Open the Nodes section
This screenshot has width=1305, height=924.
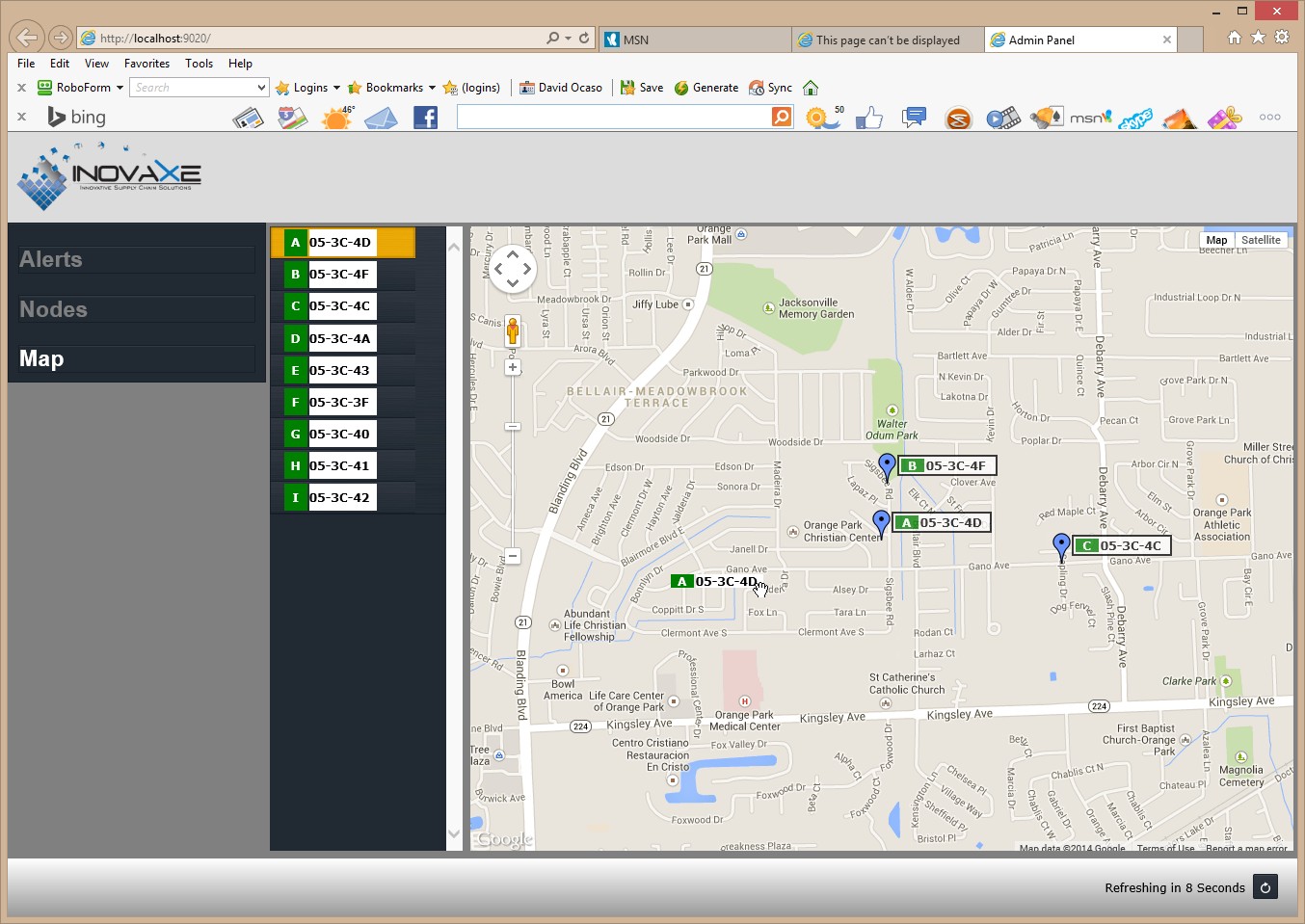click(x=137, y=309)
